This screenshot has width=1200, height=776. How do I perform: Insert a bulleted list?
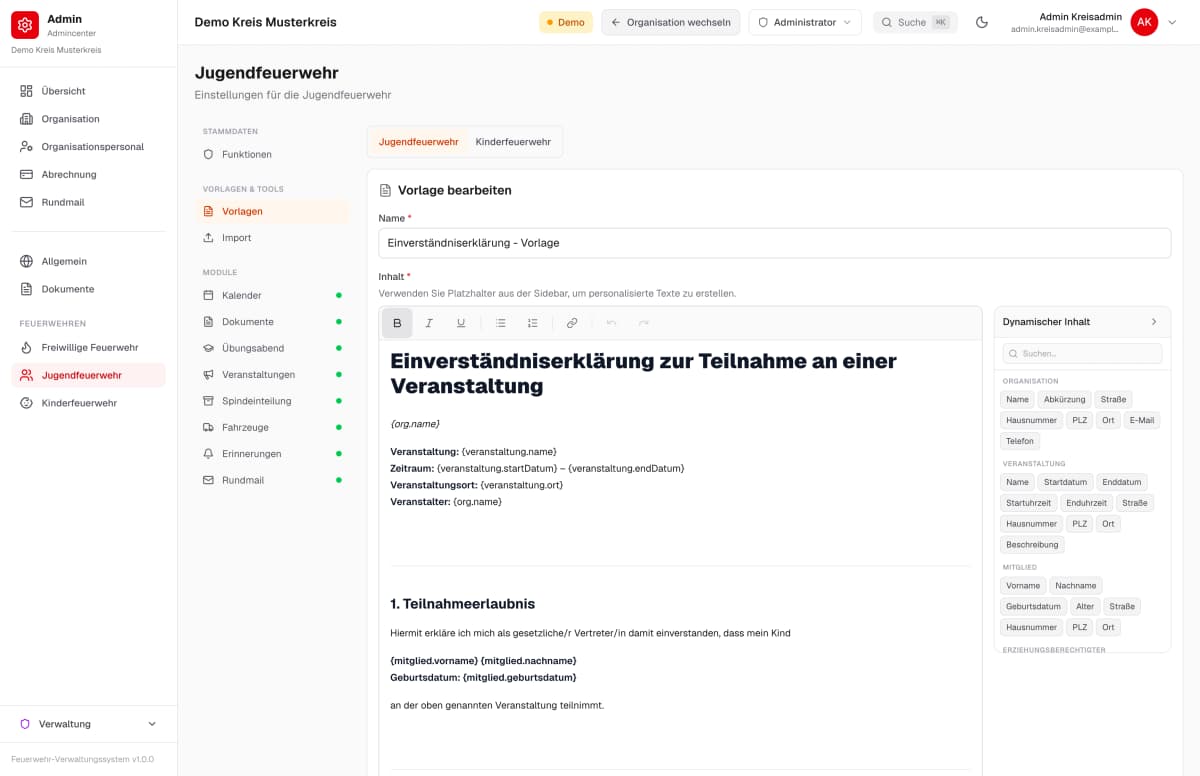pos(501,323)
